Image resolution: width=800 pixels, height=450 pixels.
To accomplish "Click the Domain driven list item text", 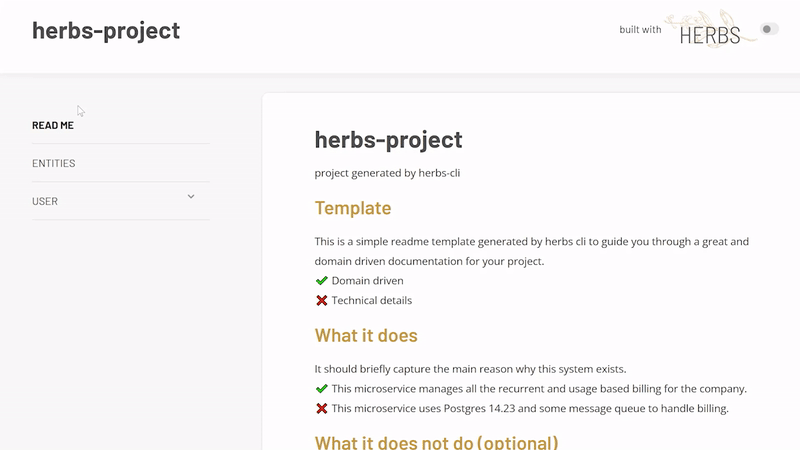I will pyautogui.click(x=367, y=281).
